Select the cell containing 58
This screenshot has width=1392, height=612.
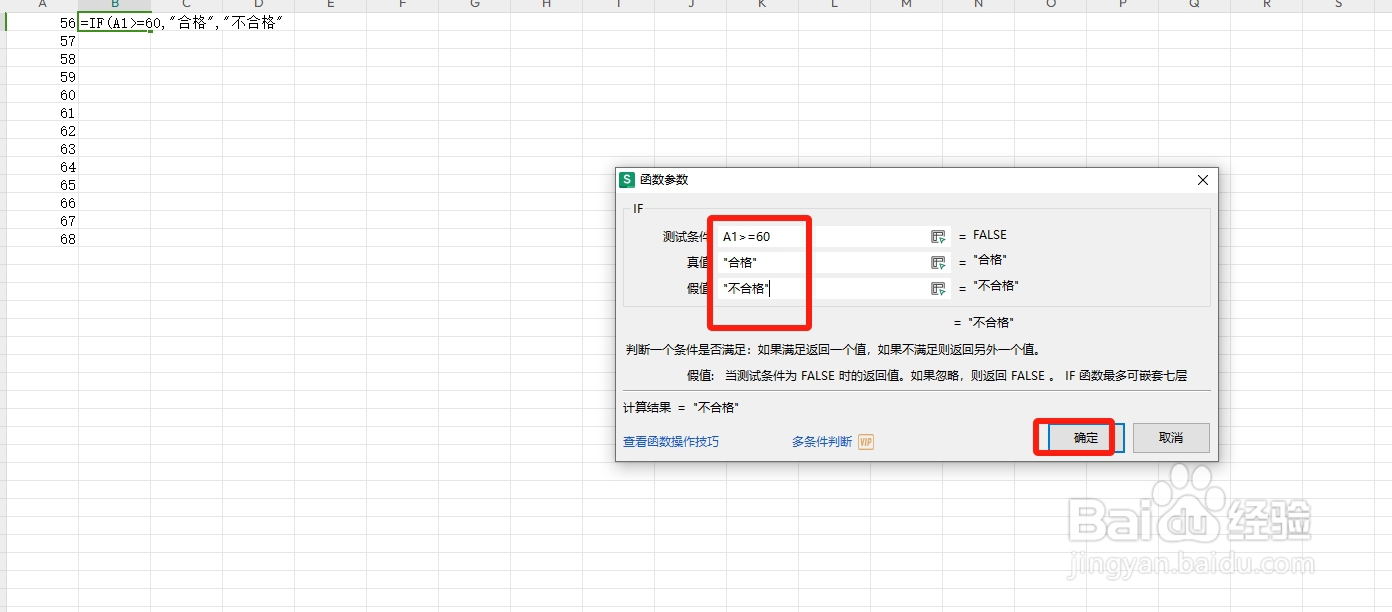tap(42, 59)
